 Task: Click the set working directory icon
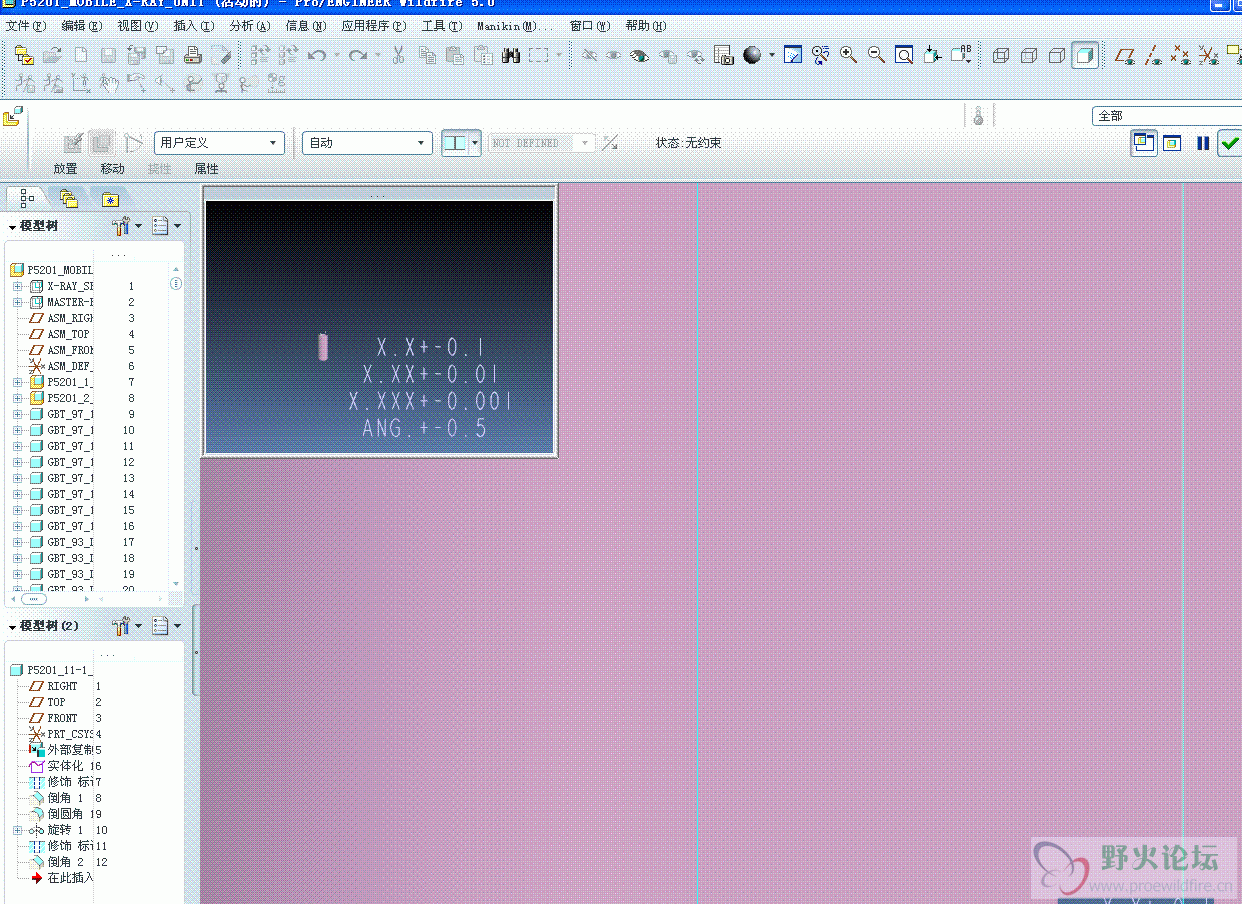pyautogui.click(x=24, y=56)
